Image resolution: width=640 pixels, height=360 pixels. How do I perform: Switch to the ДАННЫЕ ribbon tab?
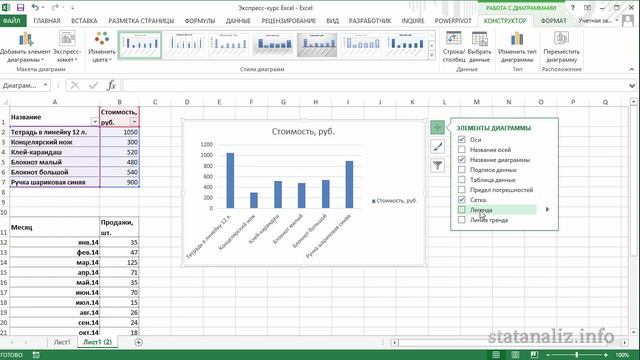[238, 20]
